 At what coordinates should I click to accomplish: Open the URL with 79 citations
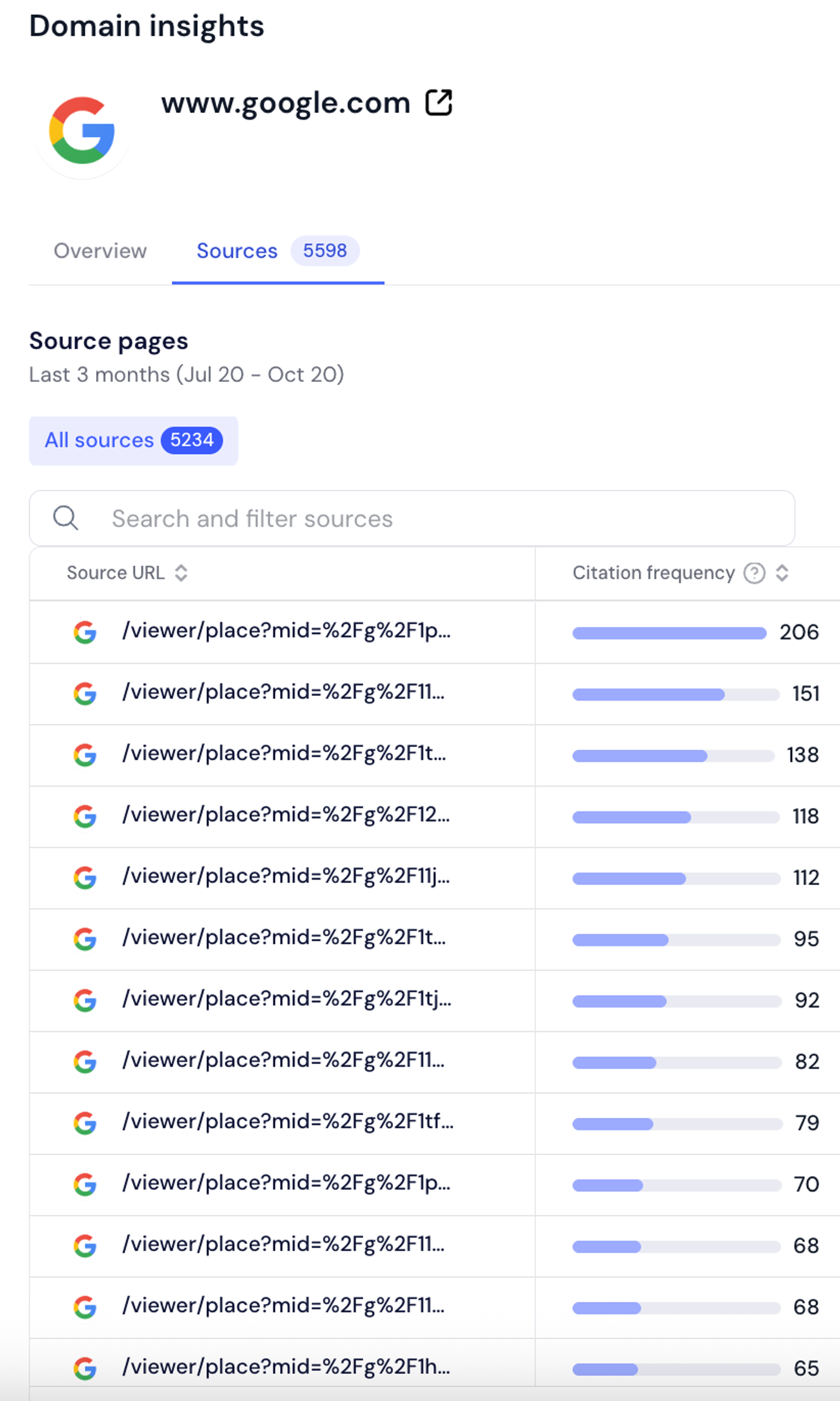point(288,1121)
